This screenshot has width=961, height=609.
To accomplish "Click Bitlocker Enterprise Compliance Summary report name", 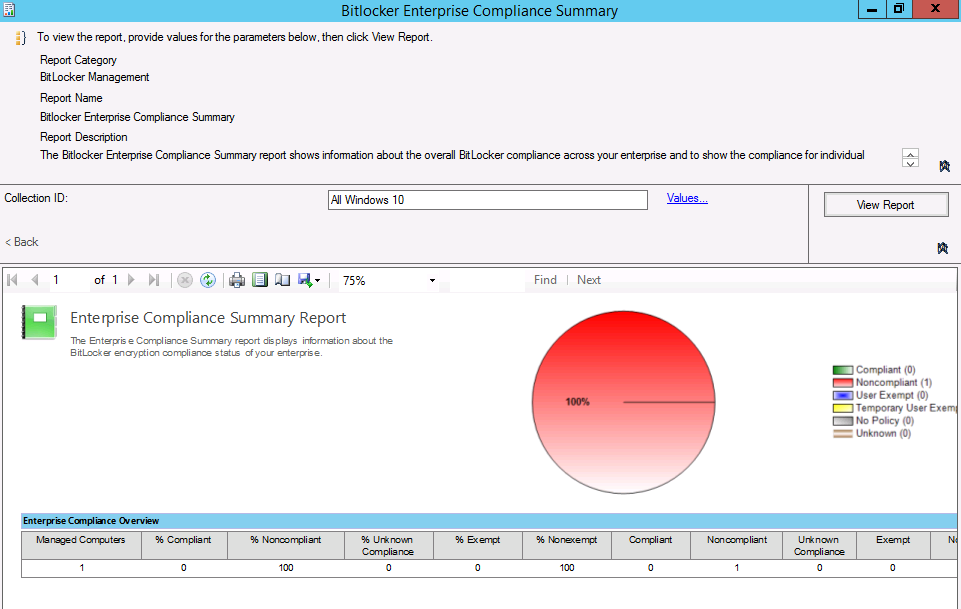I will point(137,117).
